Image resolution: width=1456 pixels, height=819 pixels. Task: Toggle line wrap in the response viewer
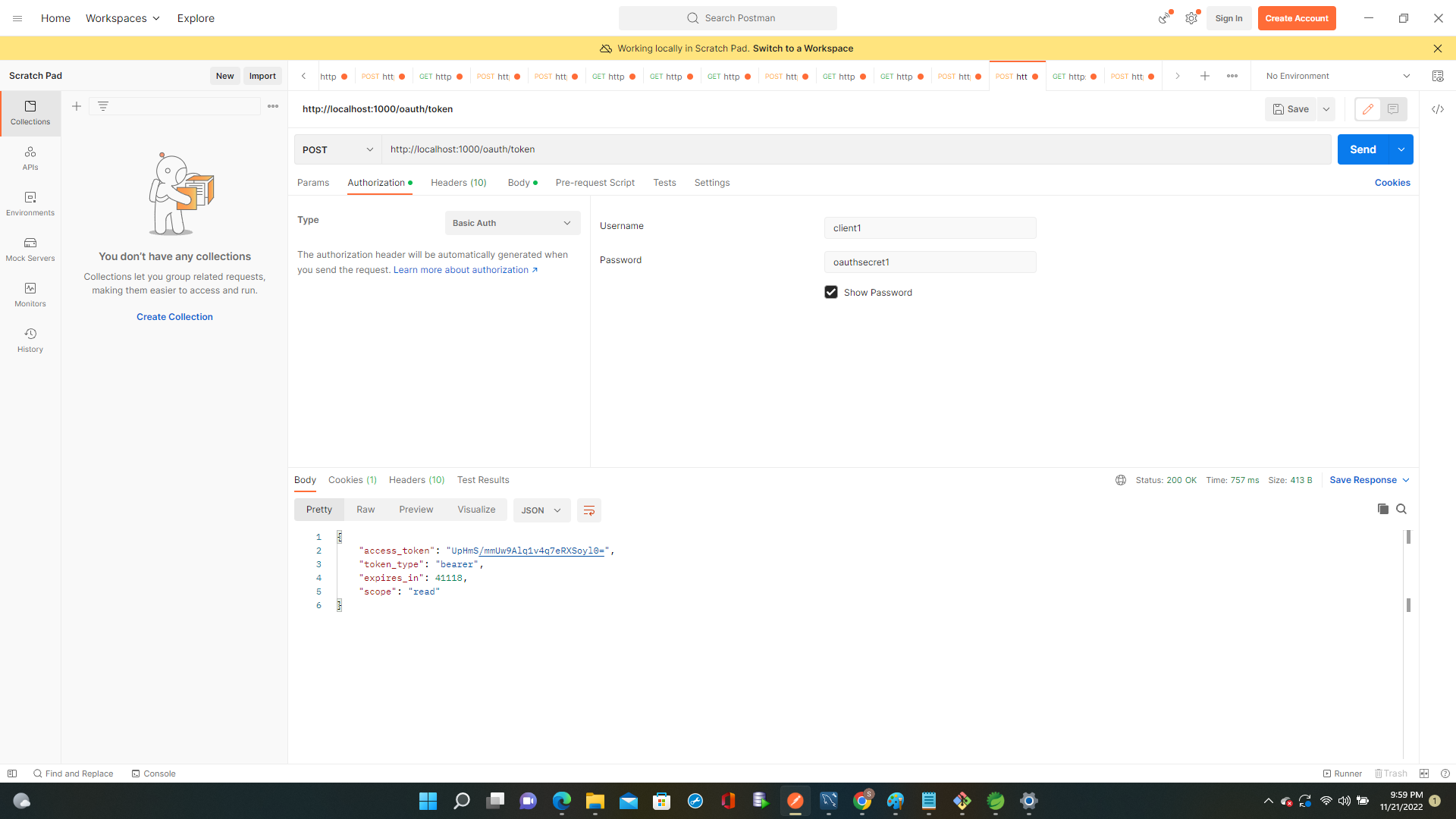point(589,510)
